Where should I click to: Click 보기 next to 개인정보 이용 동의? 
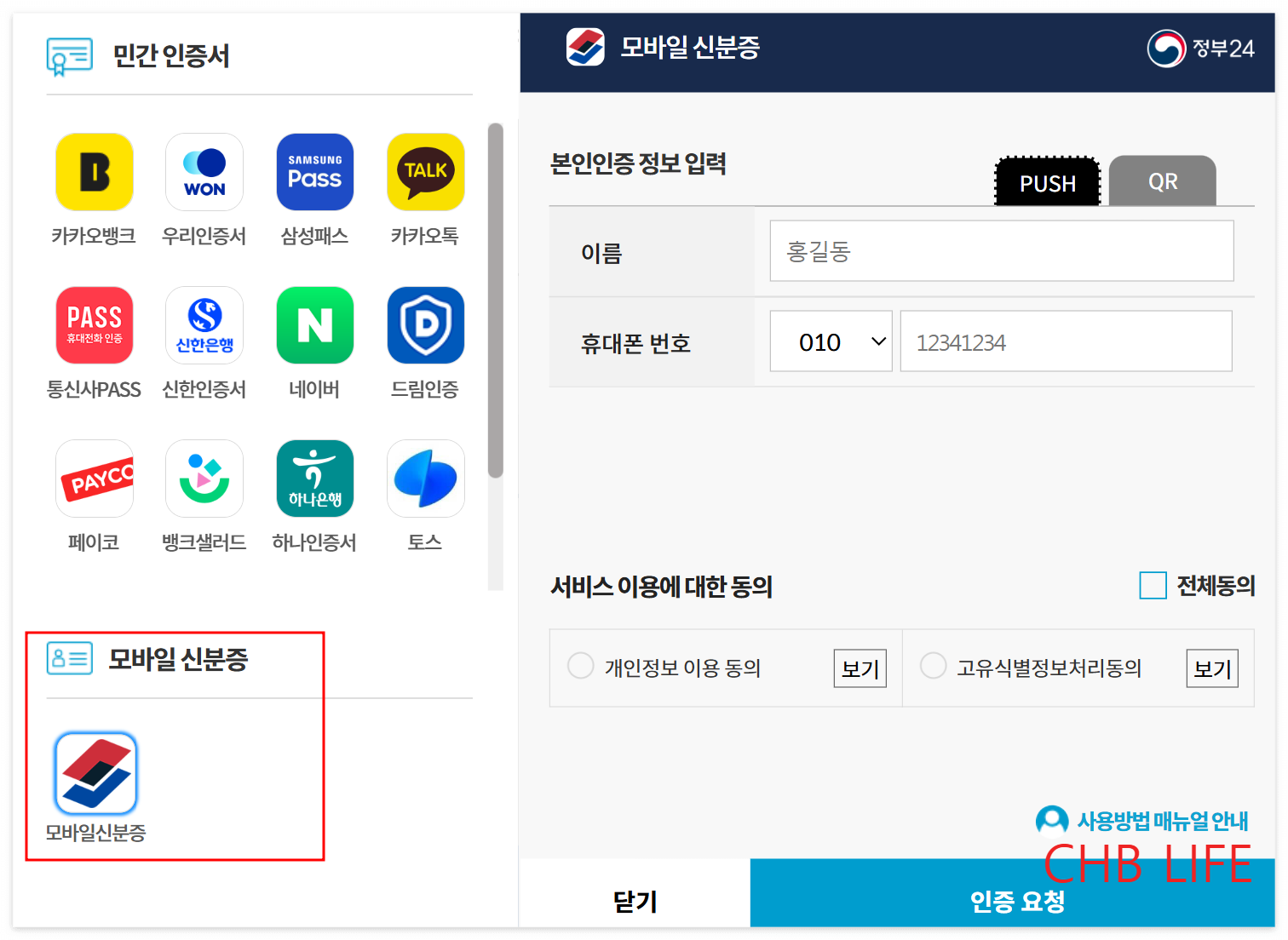click(x=859, y=668)
